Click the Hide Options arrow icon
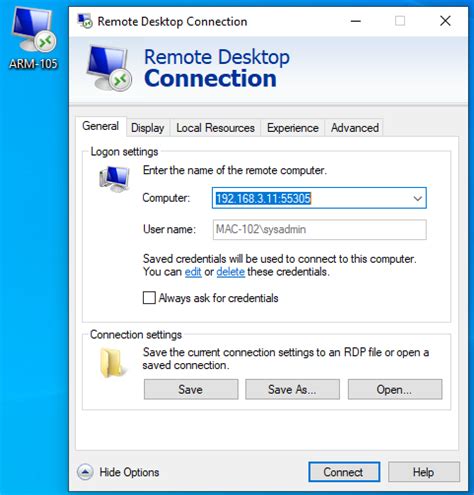 click(85, 472)
